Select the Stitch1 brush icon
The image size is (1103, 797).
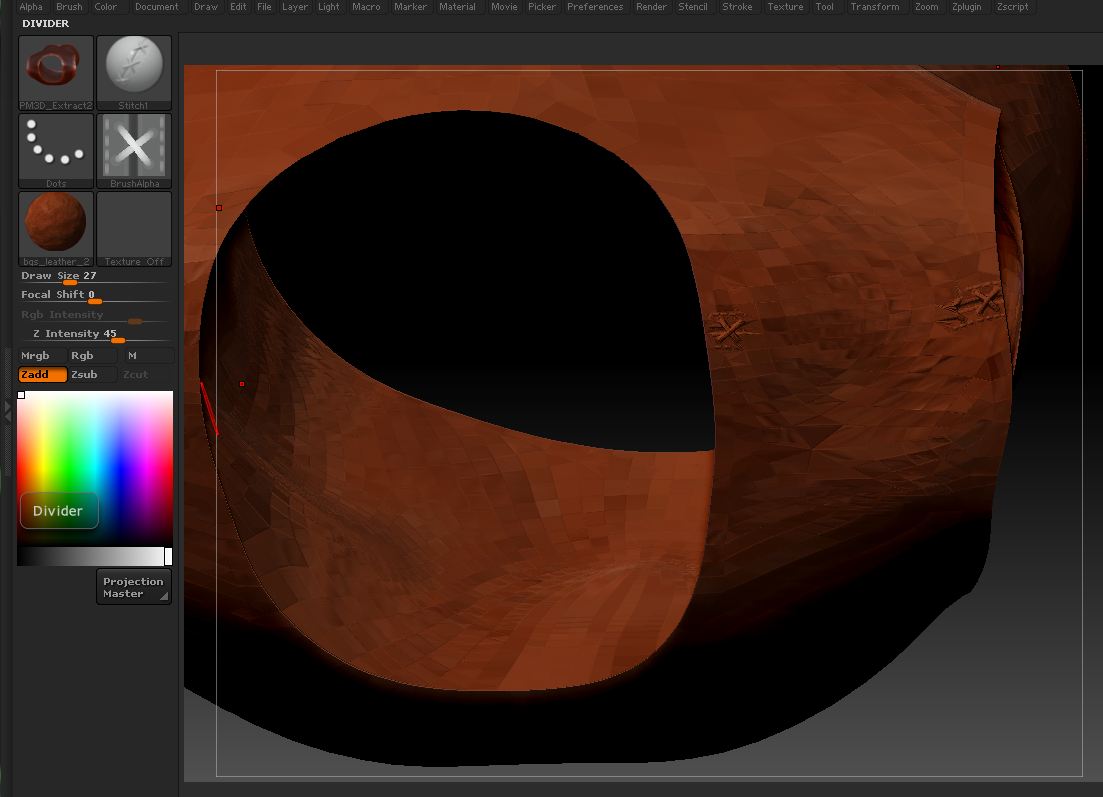point(134,70)
